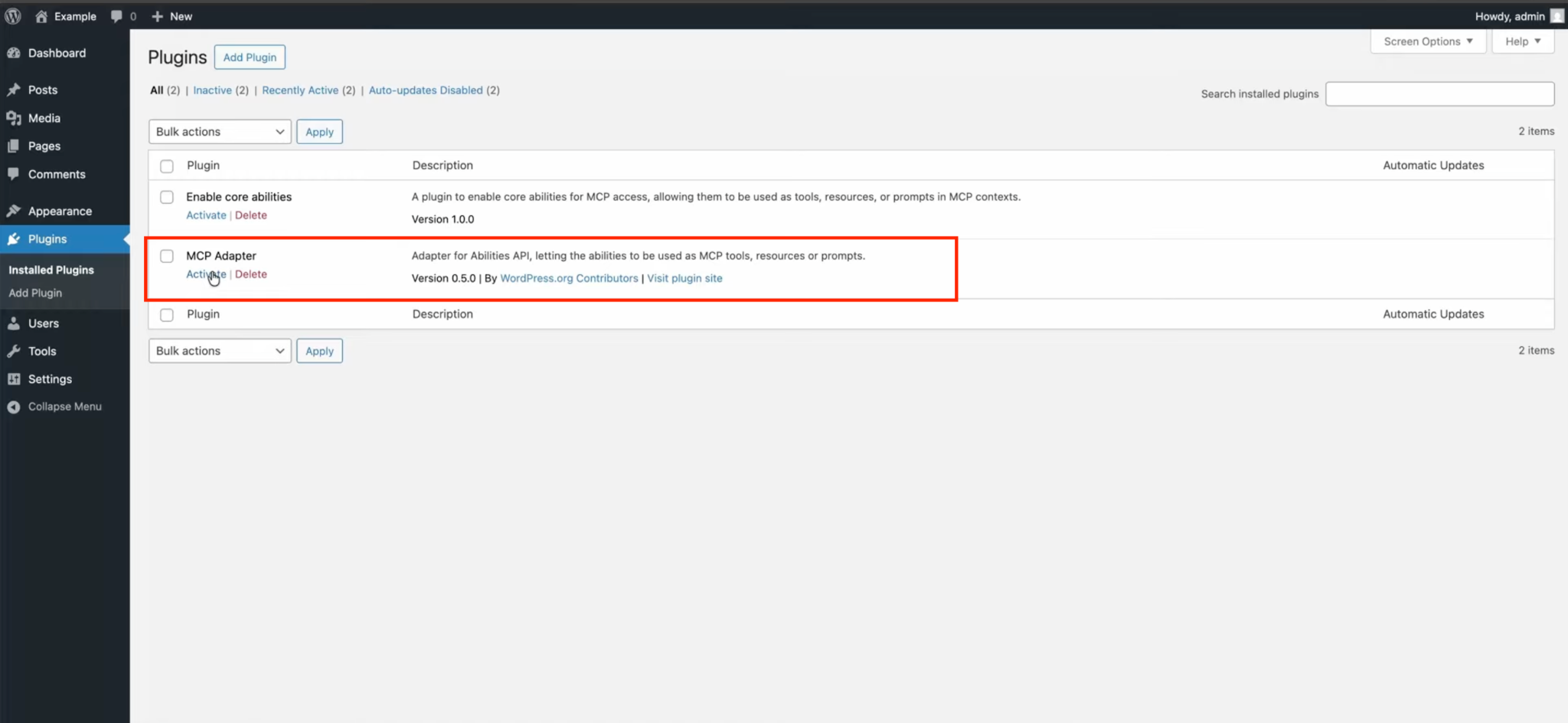The height and width of the screenshot is (723, 1568).
Task: Open the bottom Bulk actions dropdown
Action: click(220, 351)
